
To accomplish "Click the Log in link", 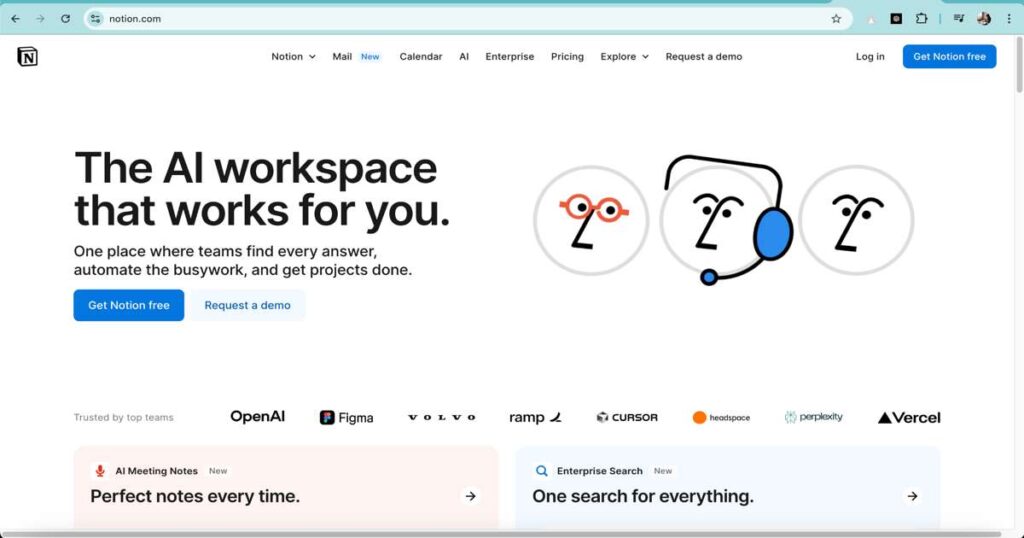I will coord(870,57).
